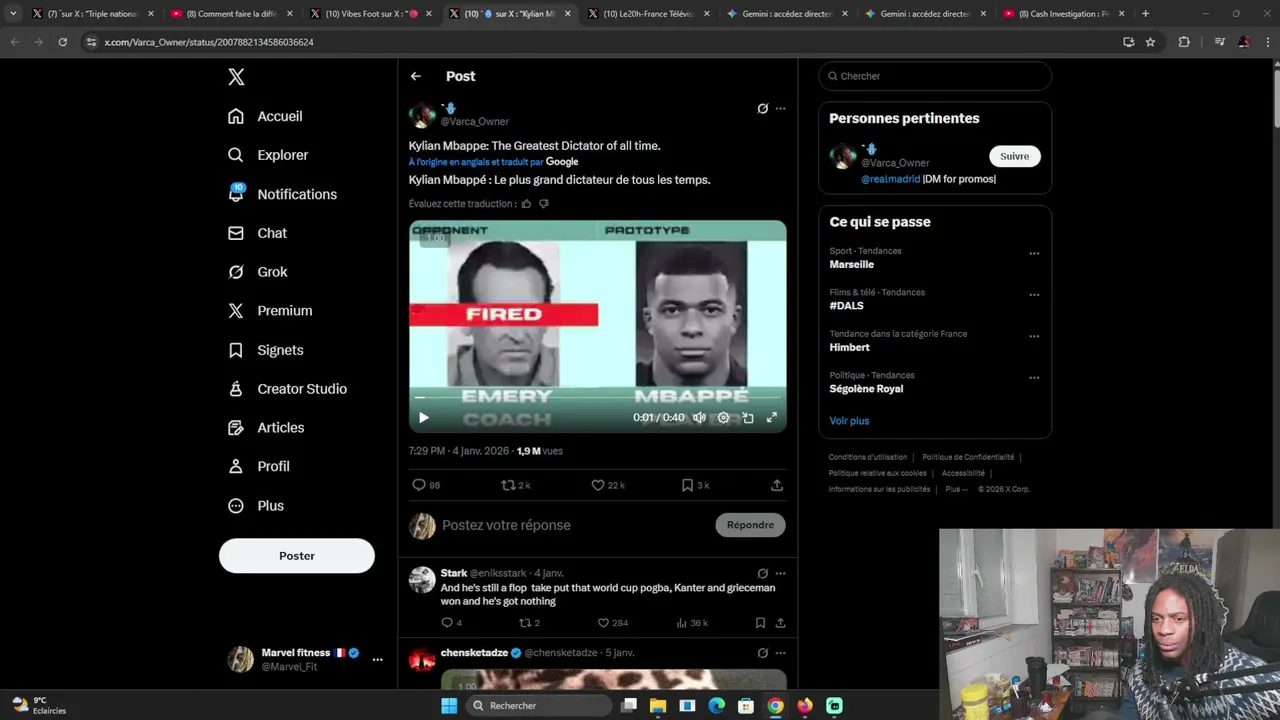This screenshot has width=1280, height=720.
Task: Focus the Chercher search field
Action: point(935,76)
